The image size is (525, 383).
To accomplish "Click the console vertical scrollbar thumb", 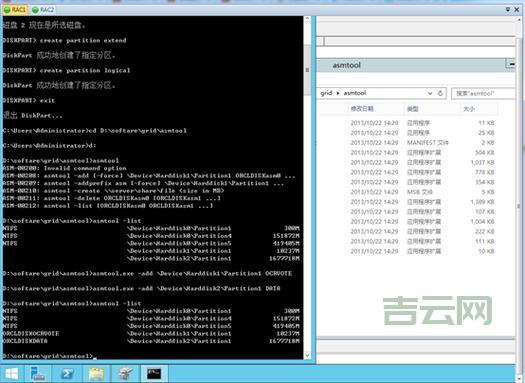I will point(307,70).
